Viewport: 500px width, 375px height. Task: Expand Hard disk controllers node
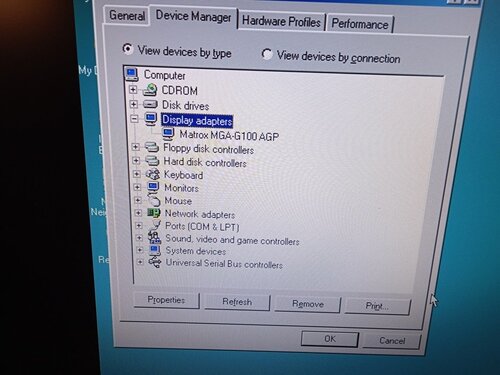pyautogui.click(x=136, y=161)
